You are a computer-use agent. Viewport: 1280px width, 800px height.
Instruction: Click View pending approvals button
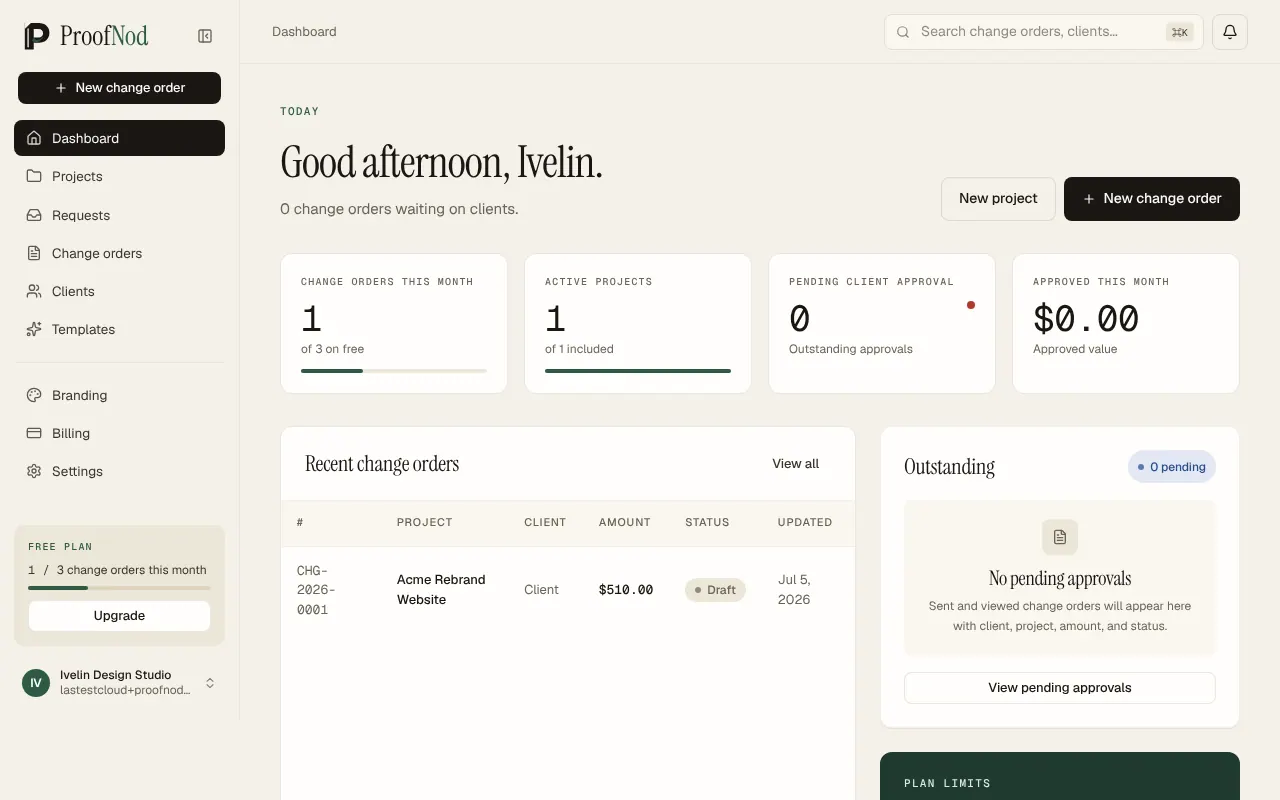[1060, 688]
